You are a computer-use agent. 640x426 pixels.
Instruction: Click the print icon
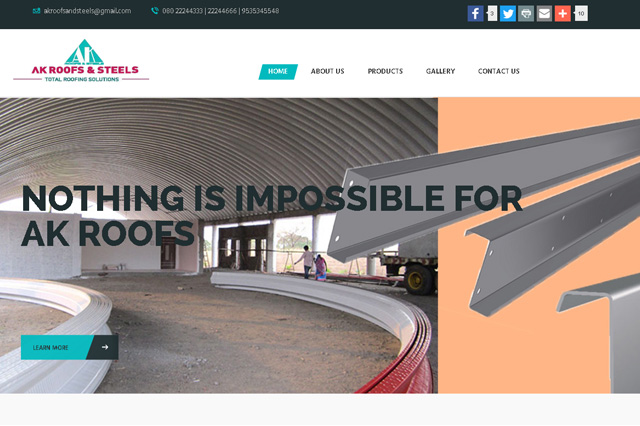tap(526, 13)
